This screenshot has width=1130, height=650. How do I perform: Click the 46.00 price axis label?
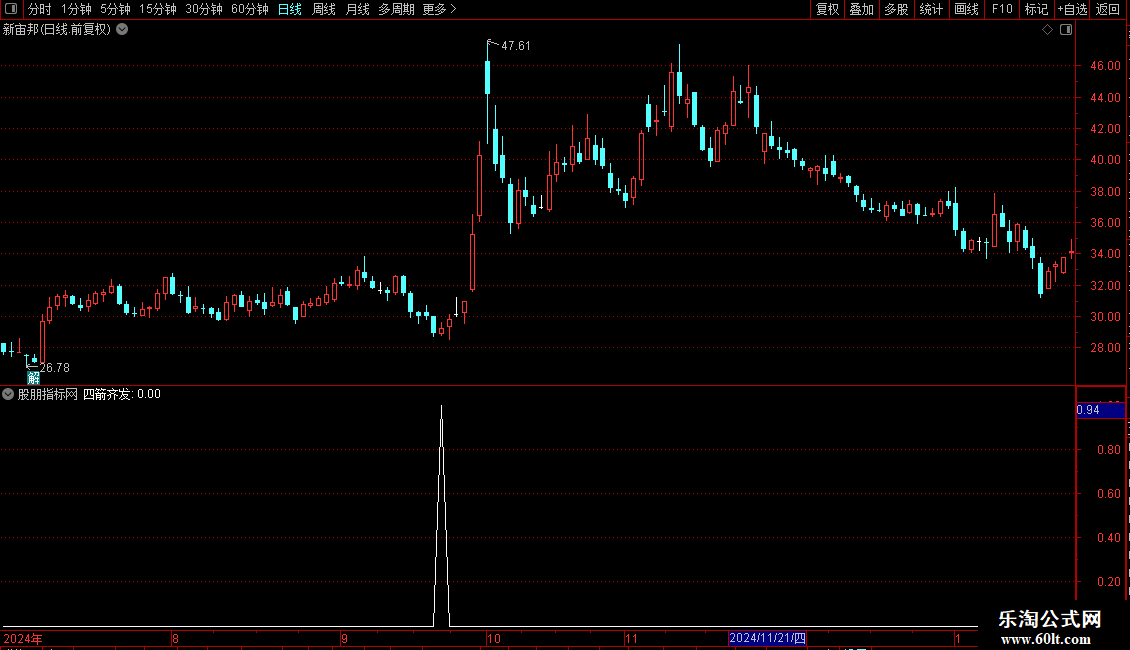pos(1105,66)
